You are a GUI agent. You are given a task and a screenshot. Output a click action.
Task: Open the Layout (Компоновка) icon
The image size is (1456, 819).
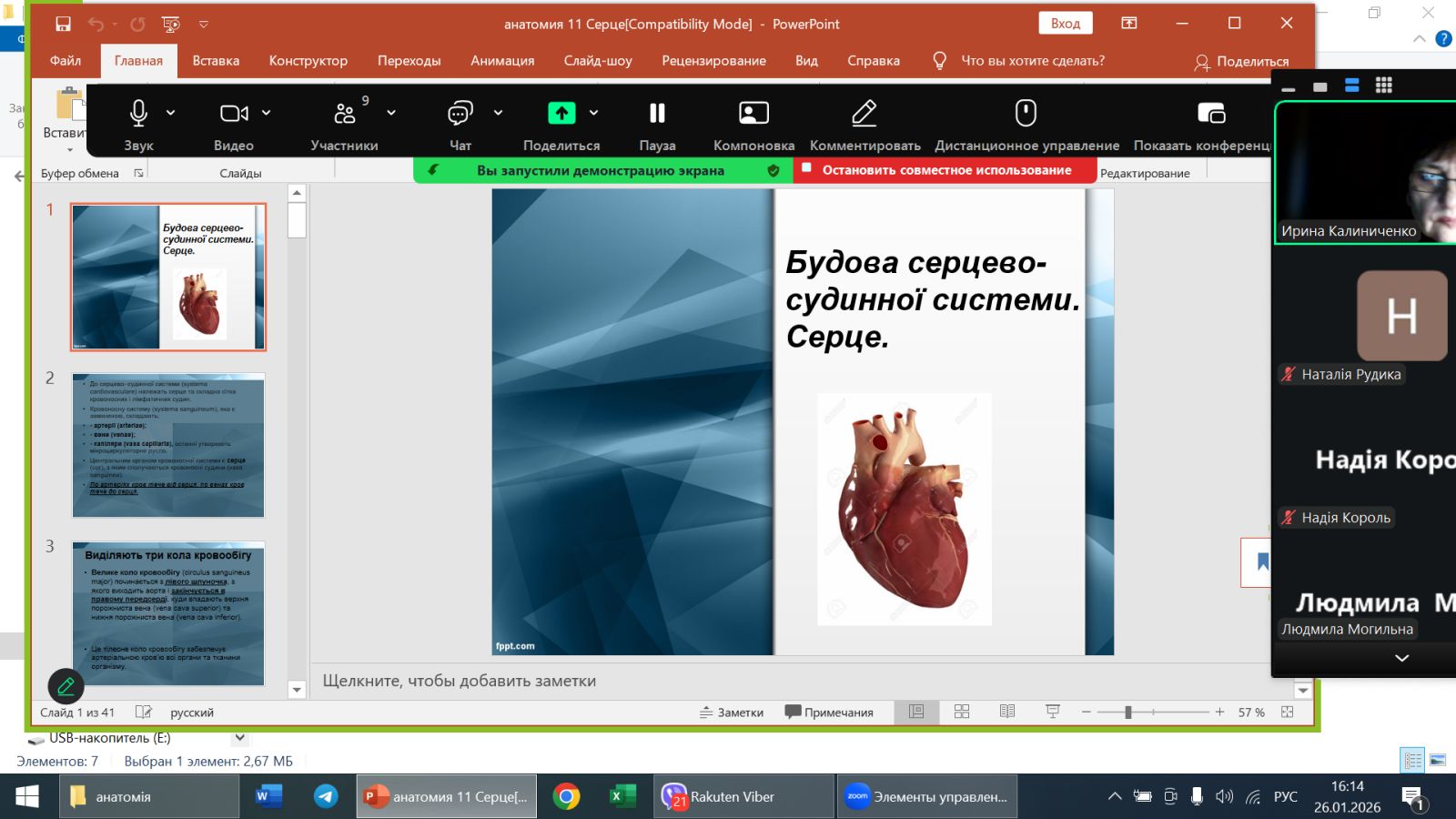[x=753, y=114]
